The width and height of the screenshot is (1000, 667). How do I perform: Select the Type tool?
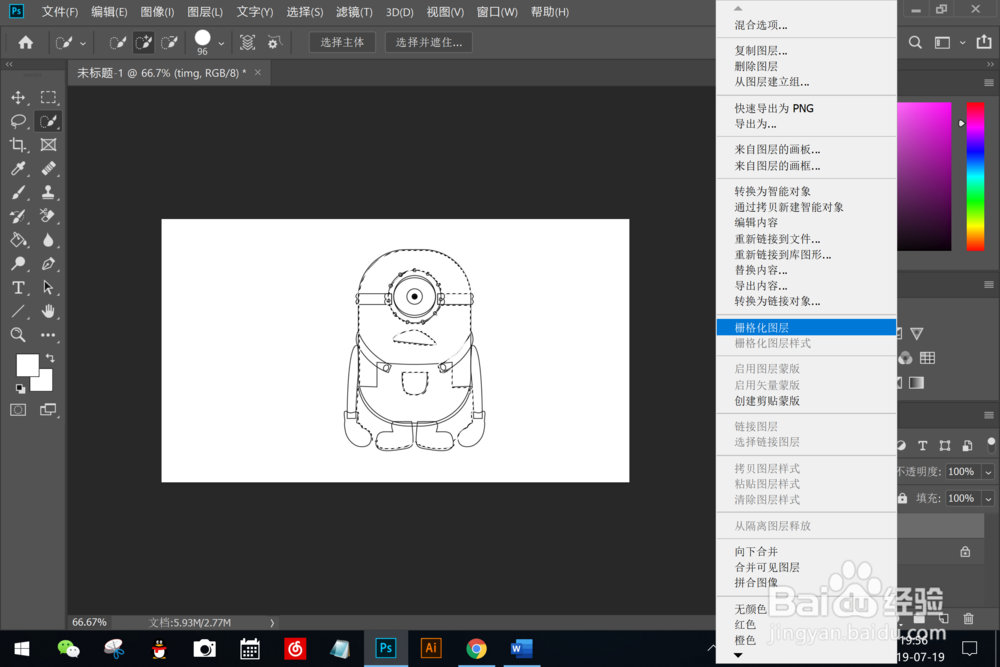18,288
